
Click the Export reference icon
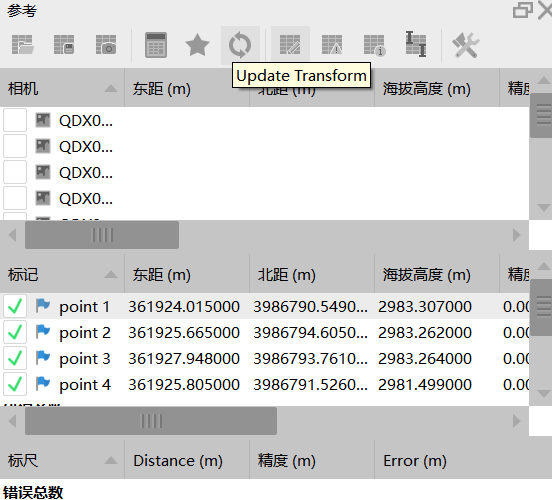click(x=64, y=45)
